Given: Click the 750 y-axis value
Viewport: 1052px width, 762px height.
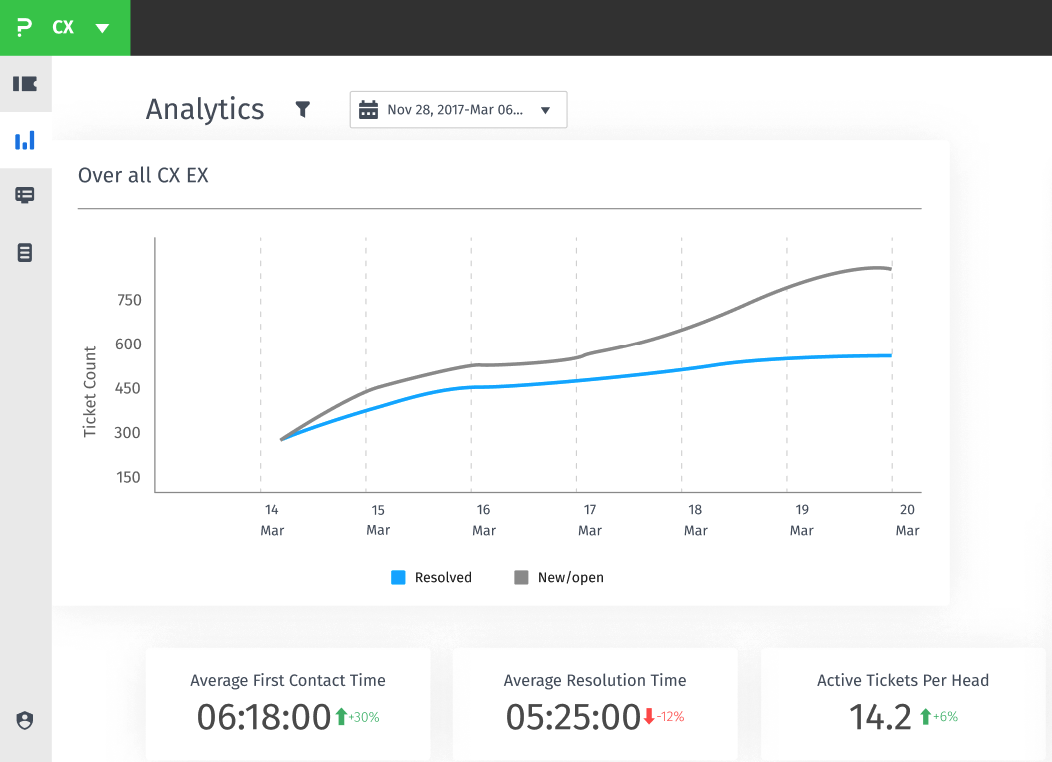Looking at the screenshot, I should [129, 300].
